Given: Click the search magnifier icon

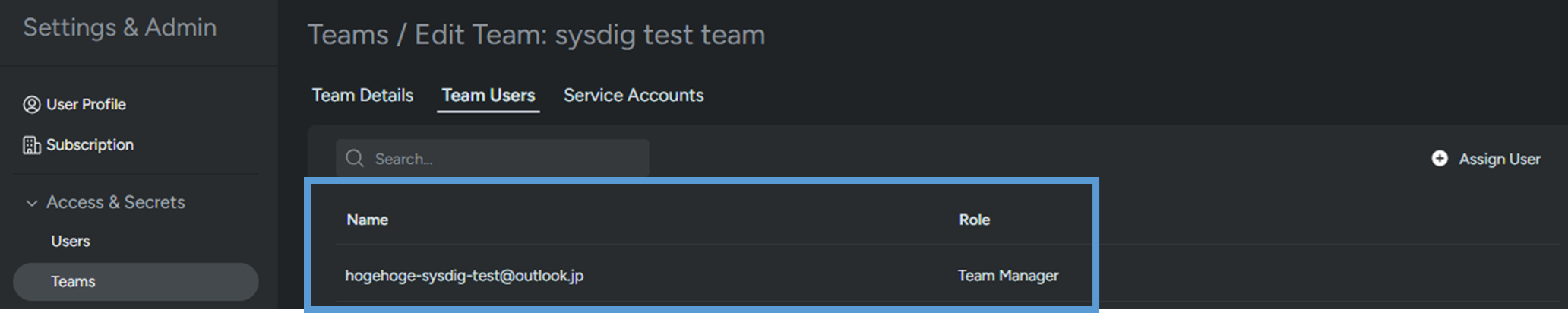Looking at the screenshot, I should (354, 158).
